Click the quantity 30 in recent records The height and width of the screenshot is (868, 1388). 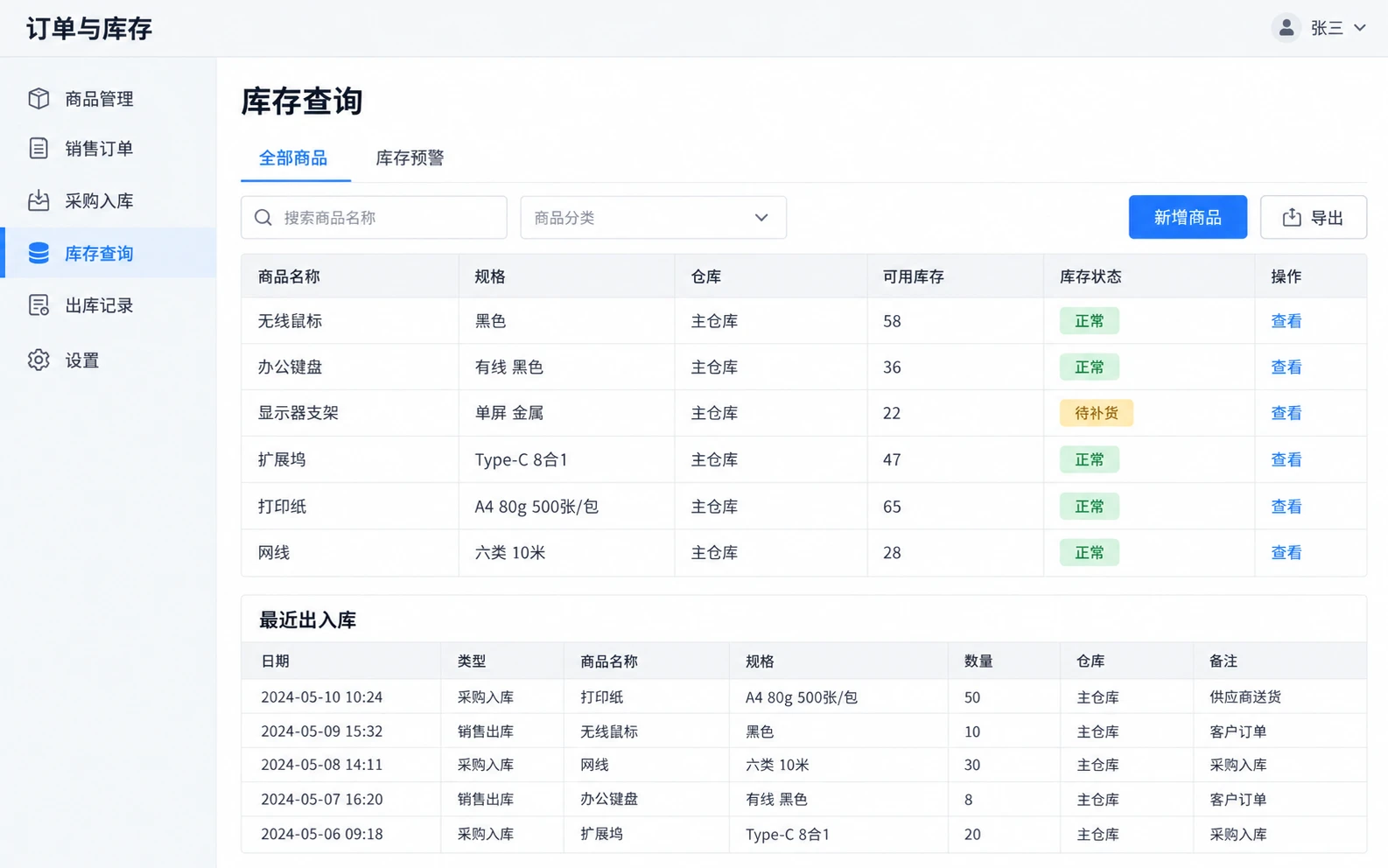971,765
